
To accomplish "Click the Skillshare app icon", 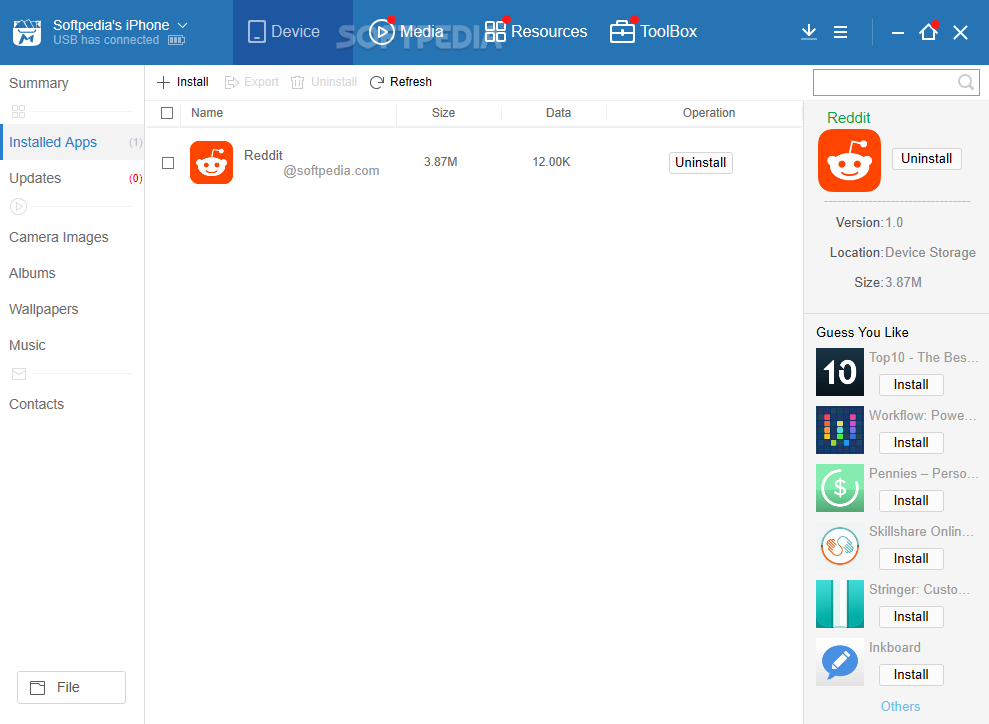I will 840,546.
